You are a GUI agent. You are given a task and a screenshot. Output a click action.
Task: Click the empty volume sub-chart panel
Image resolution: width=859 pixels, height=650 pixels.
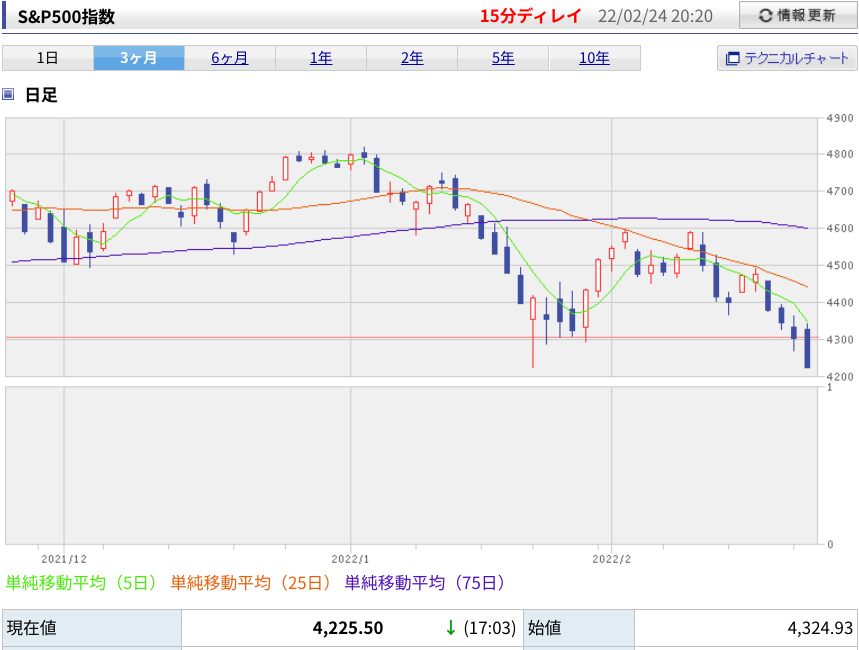[411, 465]
